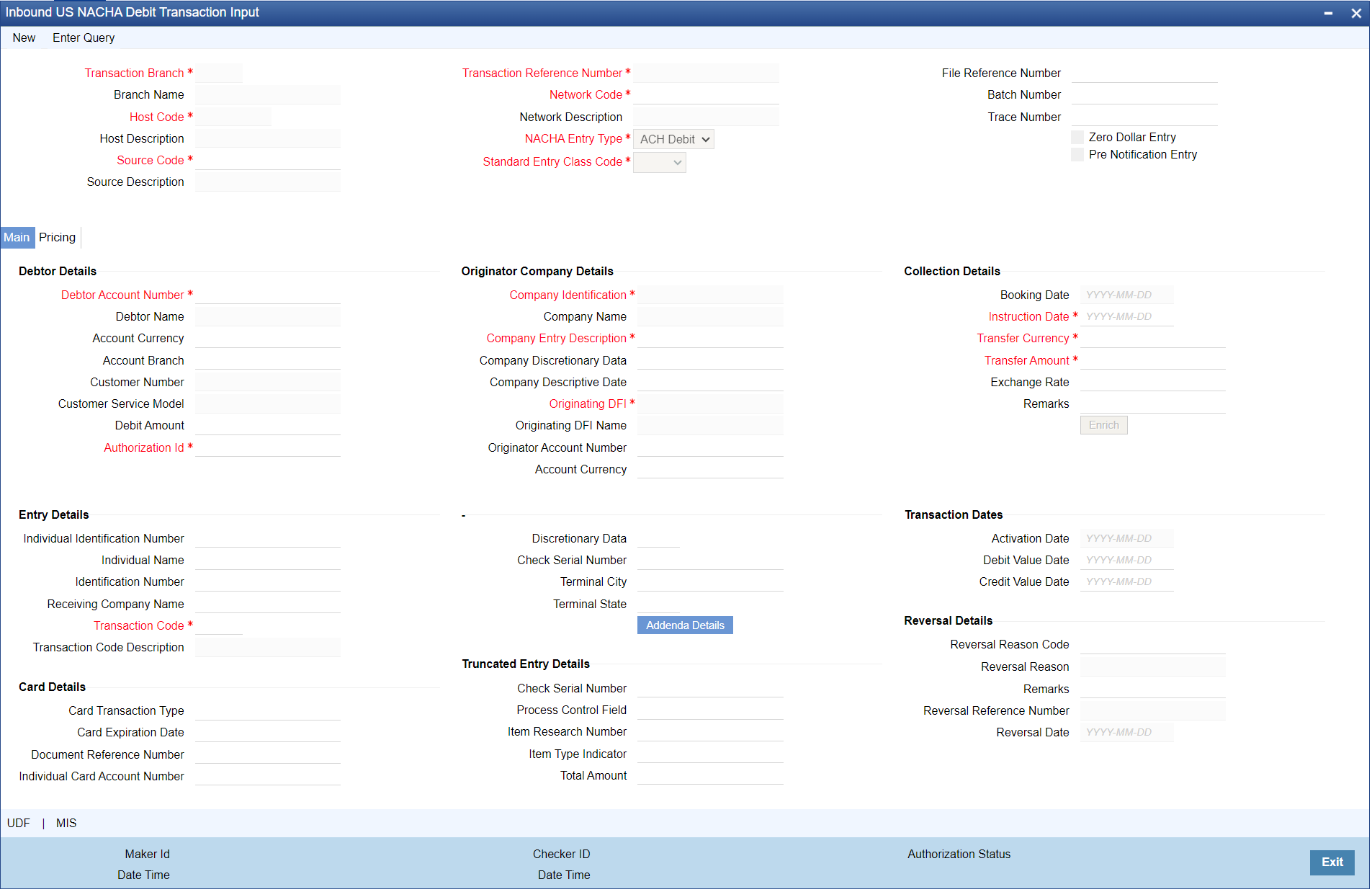Focus the Exchange Rate field
This screenshot has height=892, width=1372.
1152,382
